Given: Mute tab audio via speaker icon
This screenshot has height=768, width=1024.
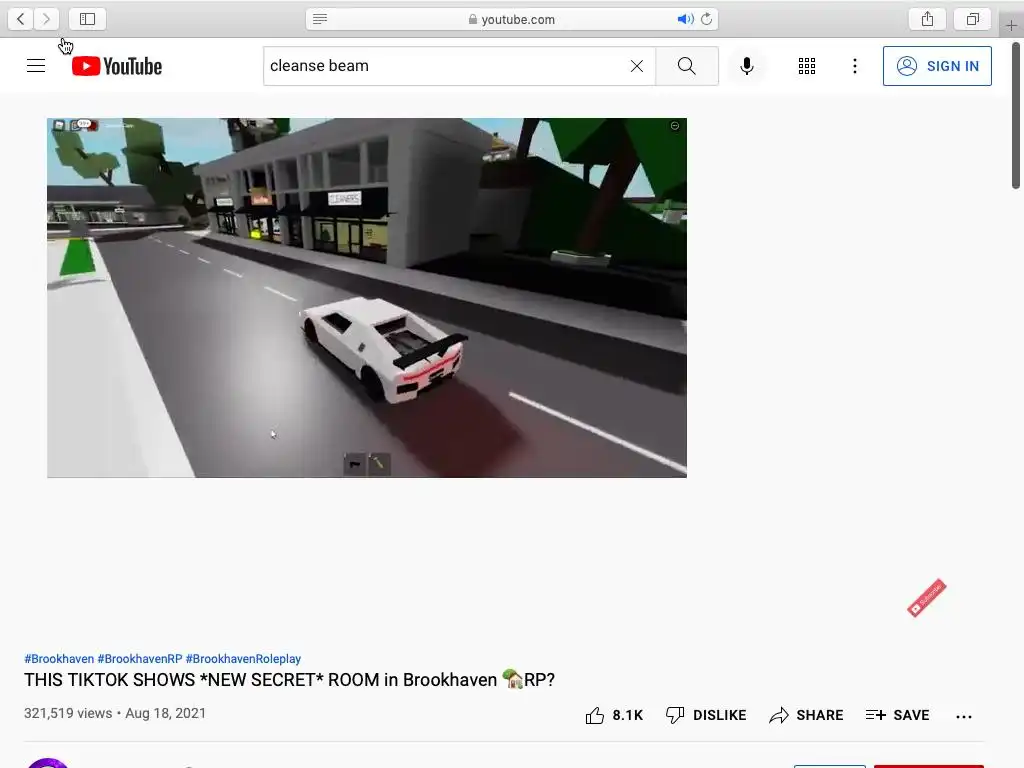Looking at the screenshot, I should point(684,19).
